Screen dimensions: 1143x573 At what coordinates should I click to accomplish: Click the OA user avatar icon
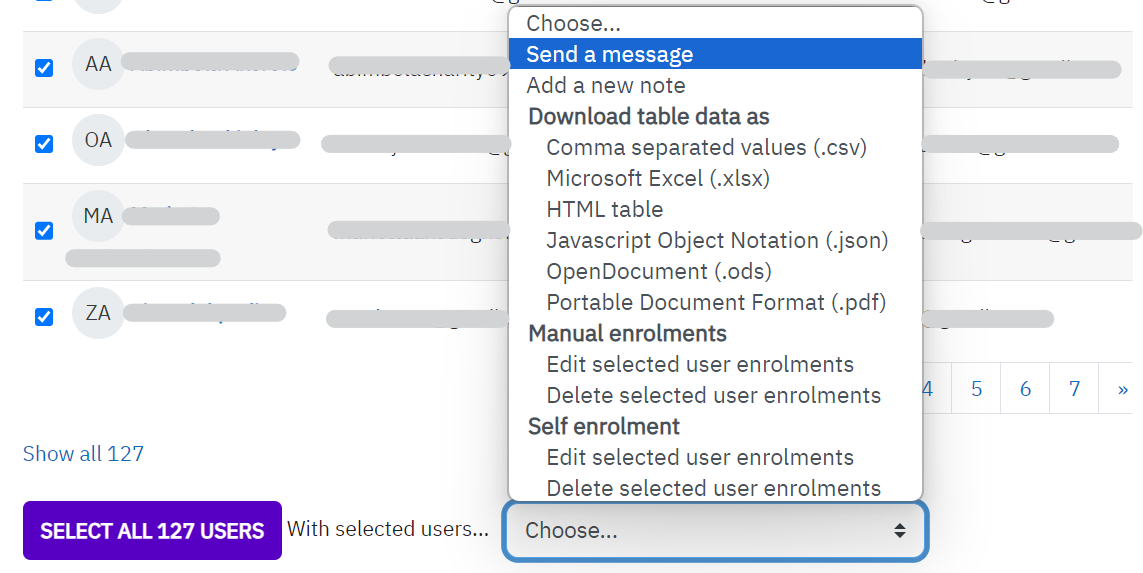[x=98, y=140]
